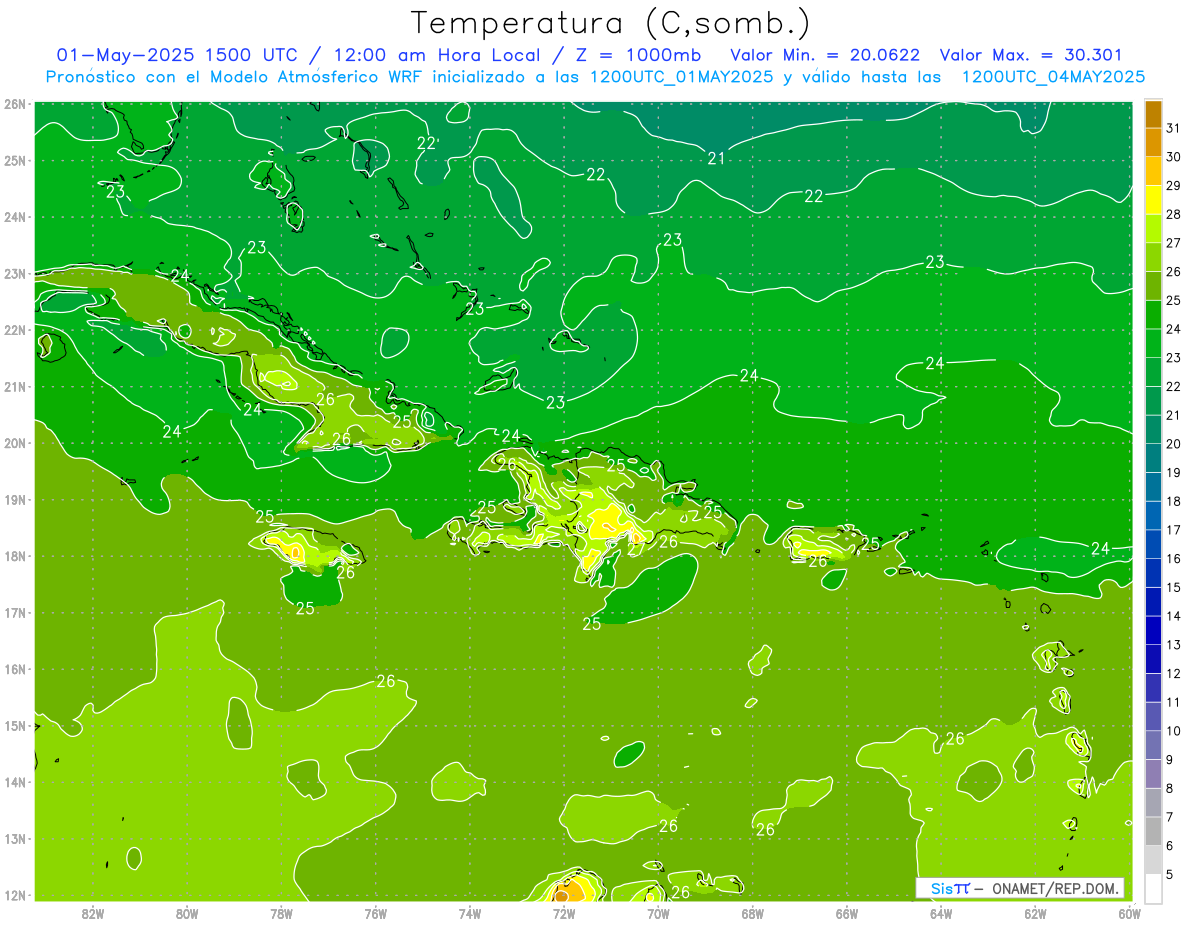Click the colorbar swatch between 20 and 21
Screen dimensions: 1200x927
[1154, 429]
